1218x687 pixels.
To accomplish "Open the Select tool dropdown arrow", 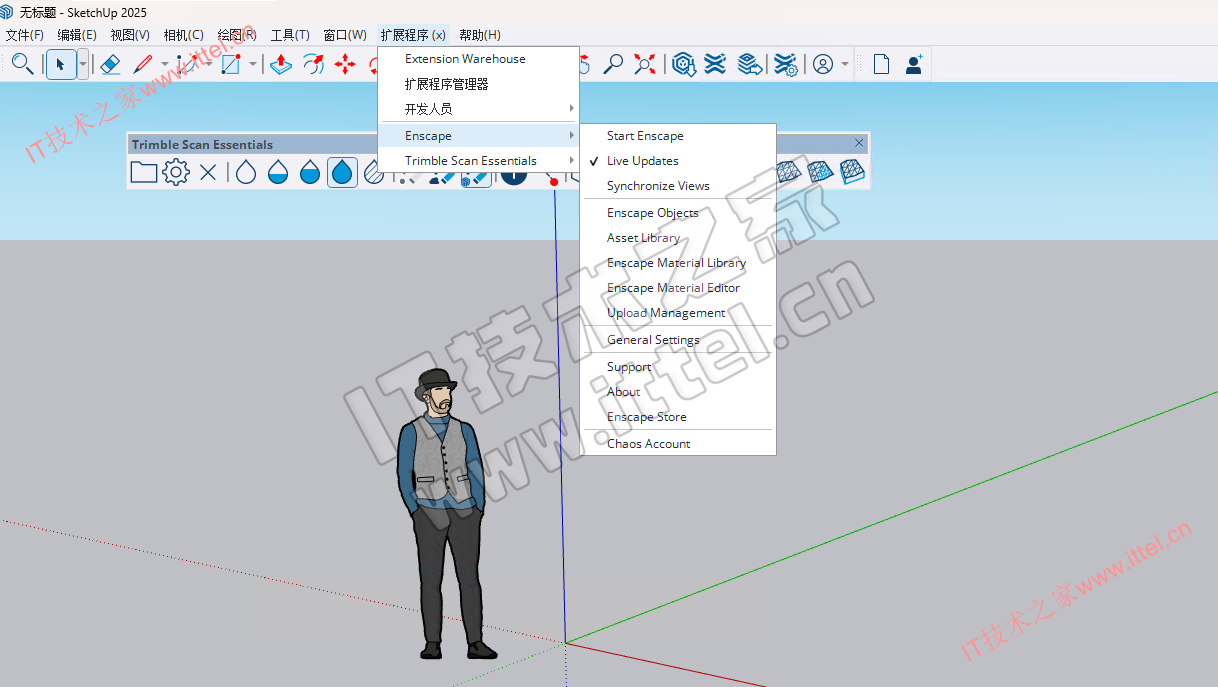I will point(82,65).
